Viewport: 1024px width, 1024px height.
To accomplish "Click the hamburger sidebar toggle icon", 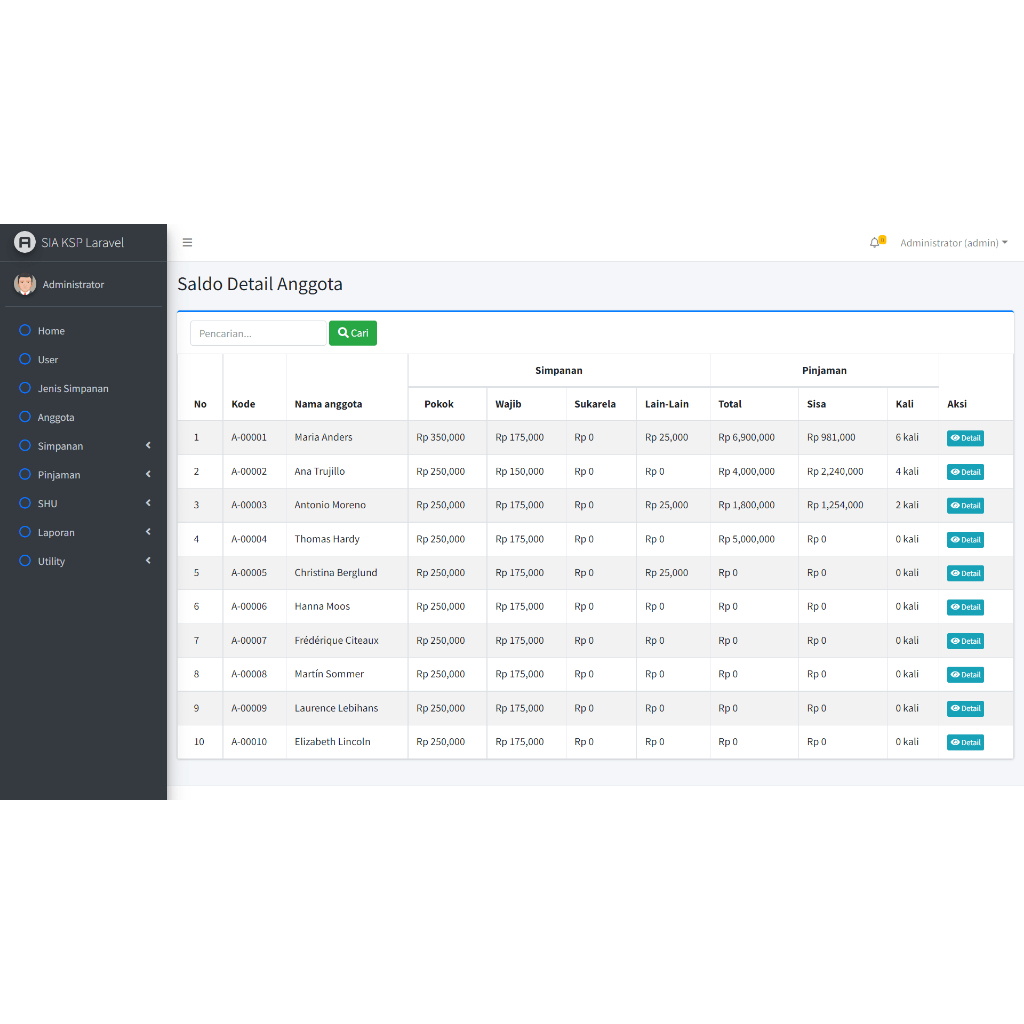I will pyautogui.click(x=187, y=243).
